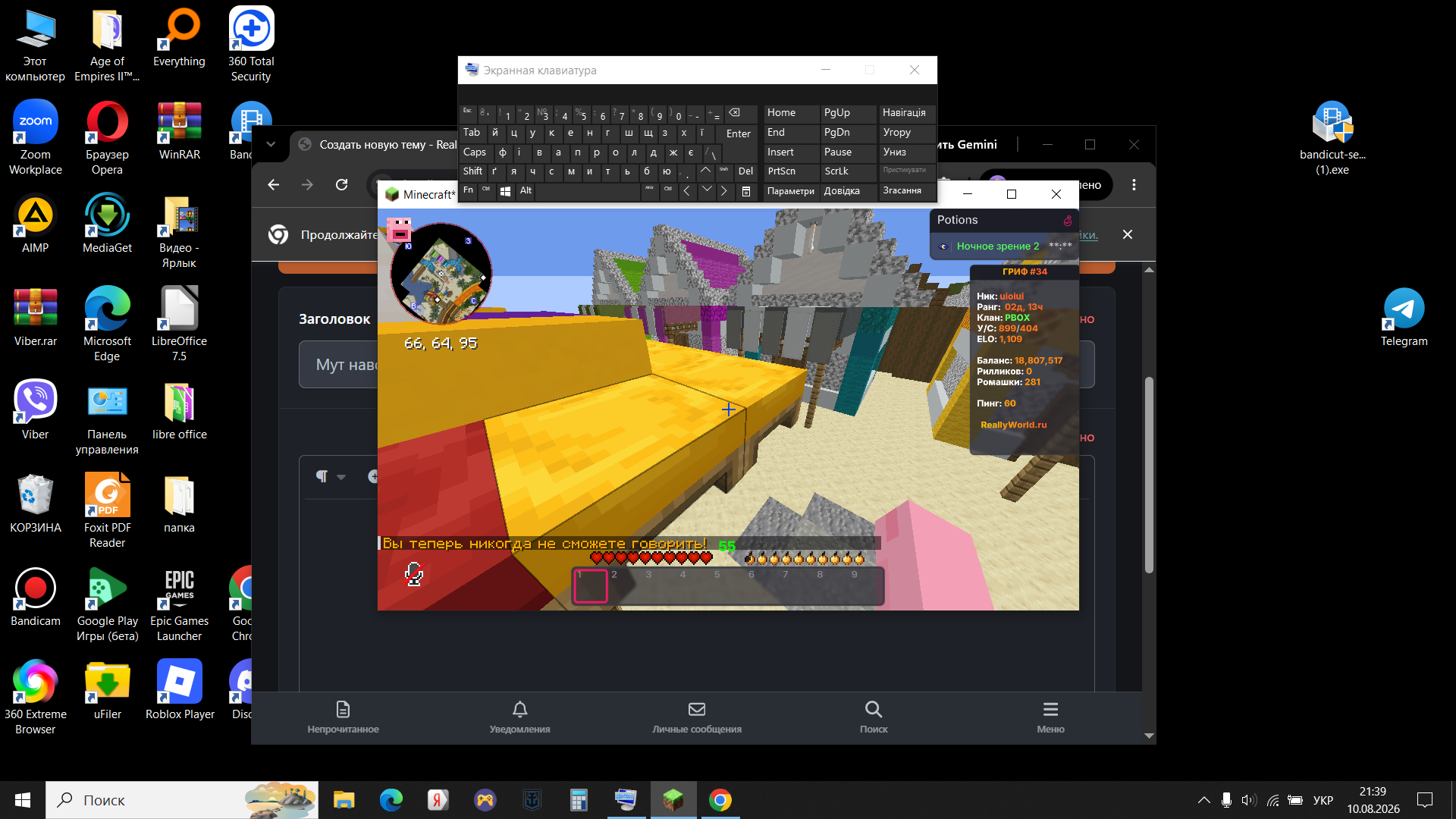
Task: Open the Recycle Bin (КОРЗИНА) icon
Action: tap(35, 504)
